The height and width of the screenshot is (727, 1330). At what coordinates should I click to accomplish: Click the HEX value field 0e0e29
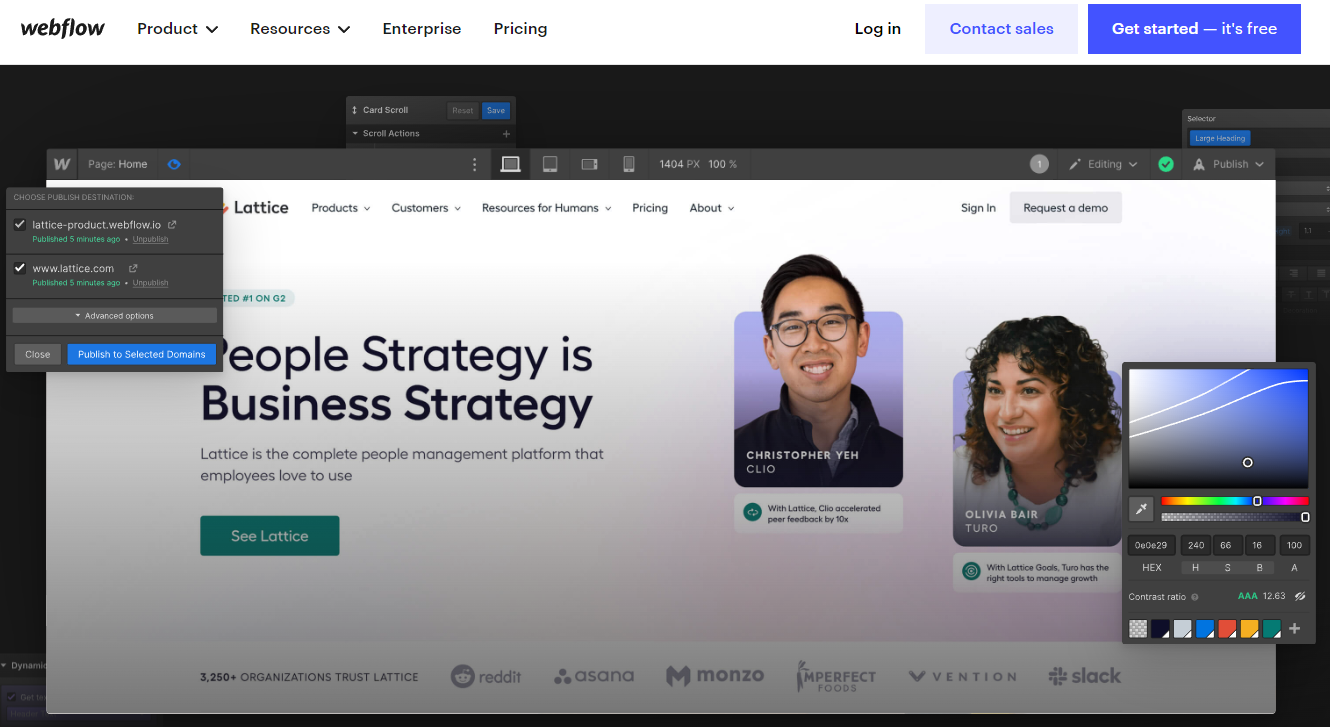click(x=1152, y=545)
